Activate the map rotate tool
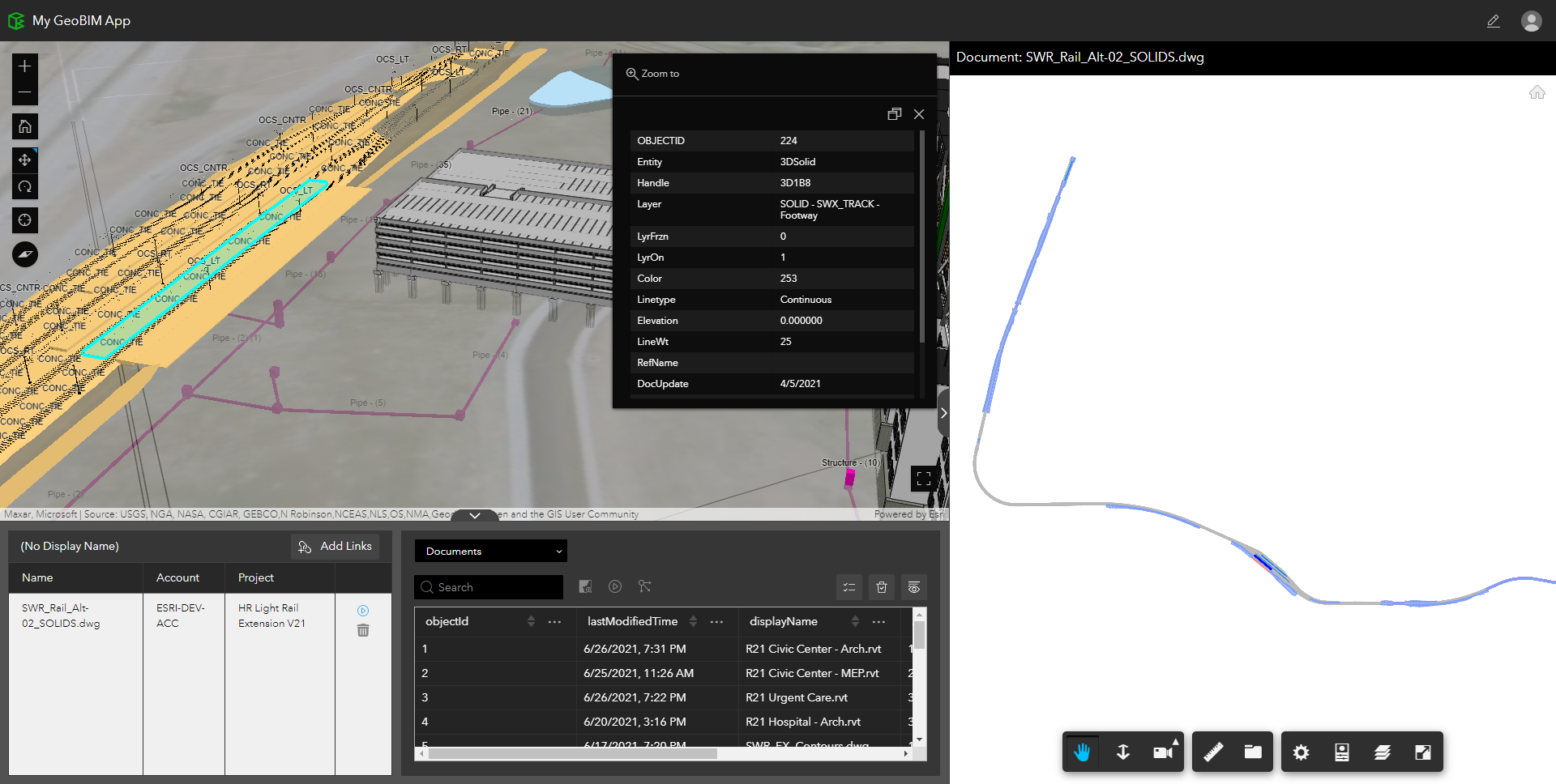 tap(25, 186)
